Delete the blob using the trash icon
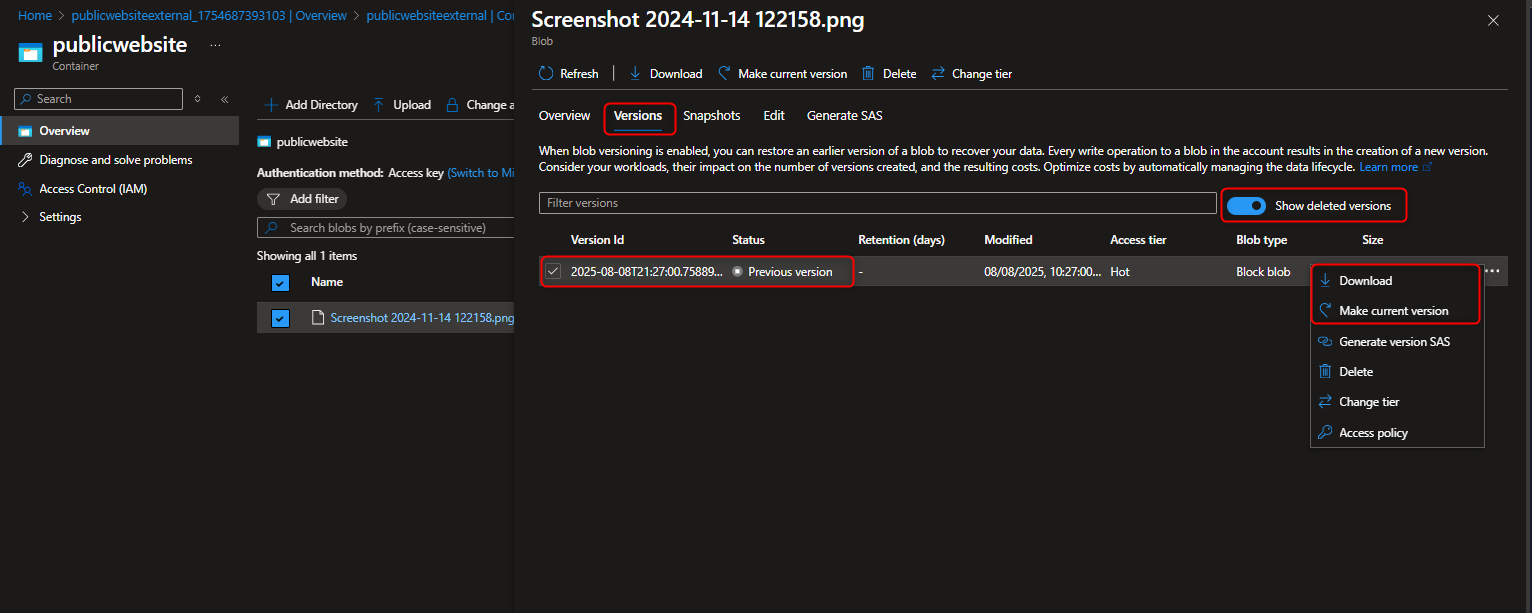 pyautogui.click(x=888, y=73)
